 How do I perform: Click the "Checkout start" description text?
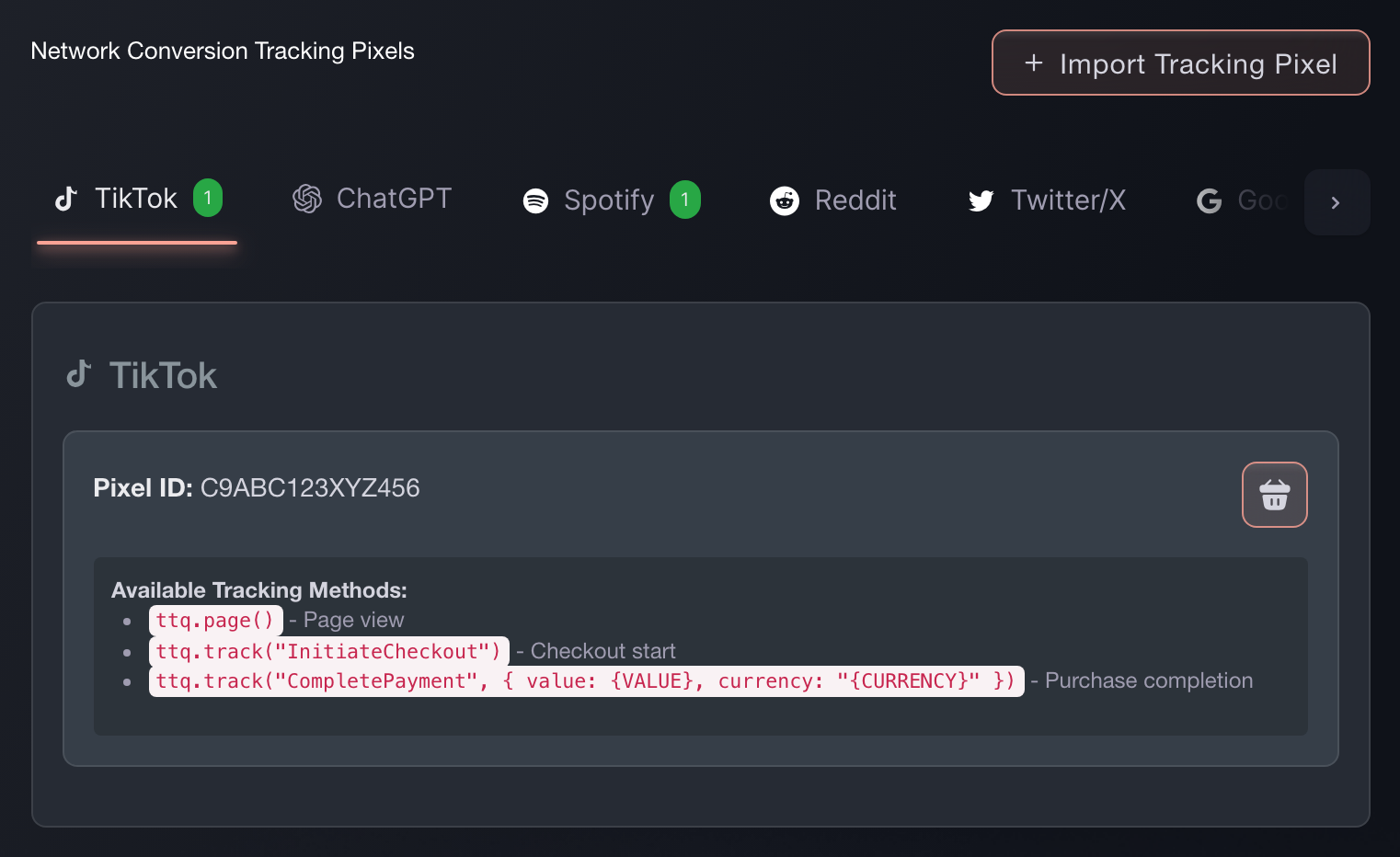coord(603,651)
